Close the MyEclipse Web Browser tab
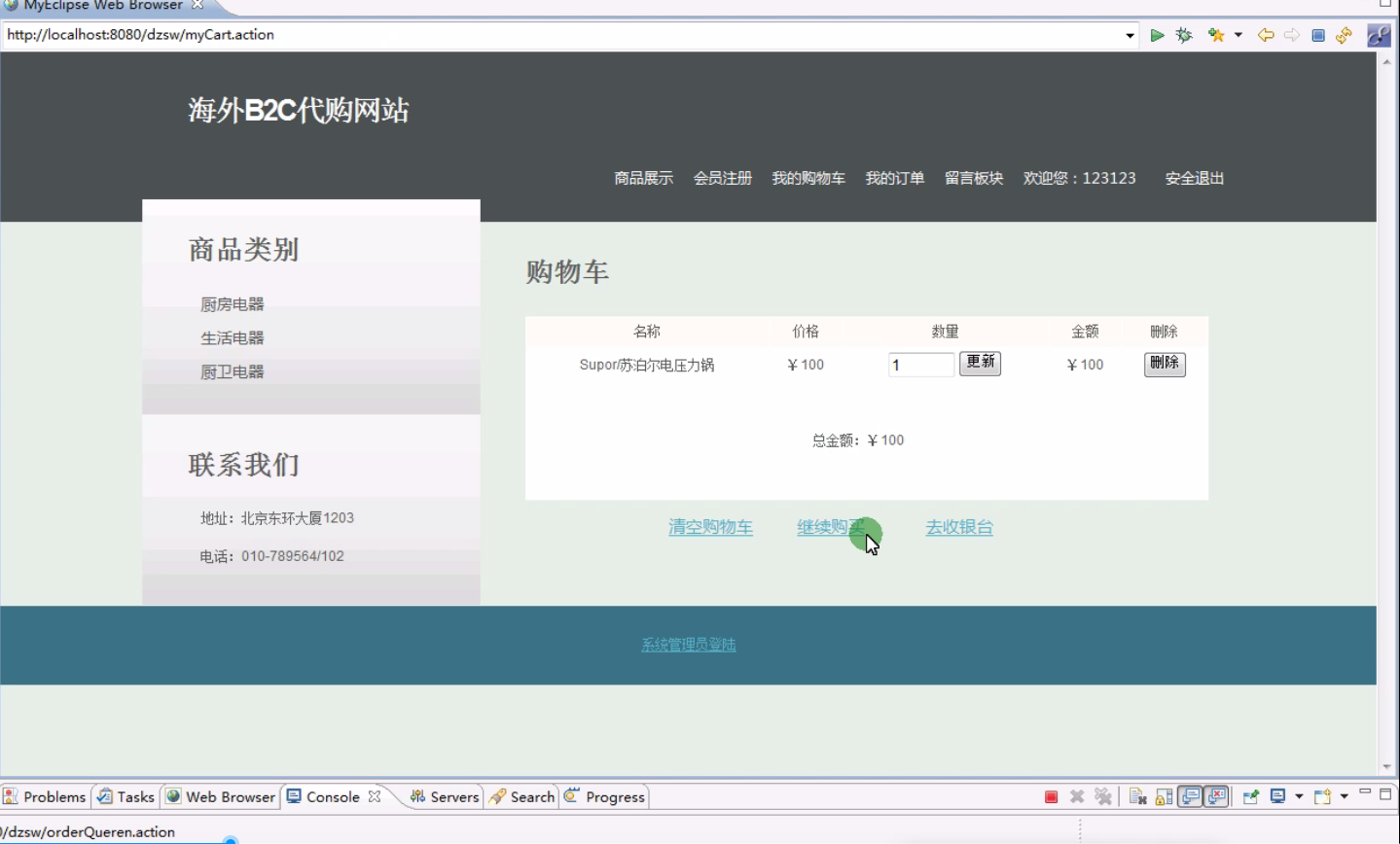Viewport: 1400px width, 844px height. click(197, 5)
